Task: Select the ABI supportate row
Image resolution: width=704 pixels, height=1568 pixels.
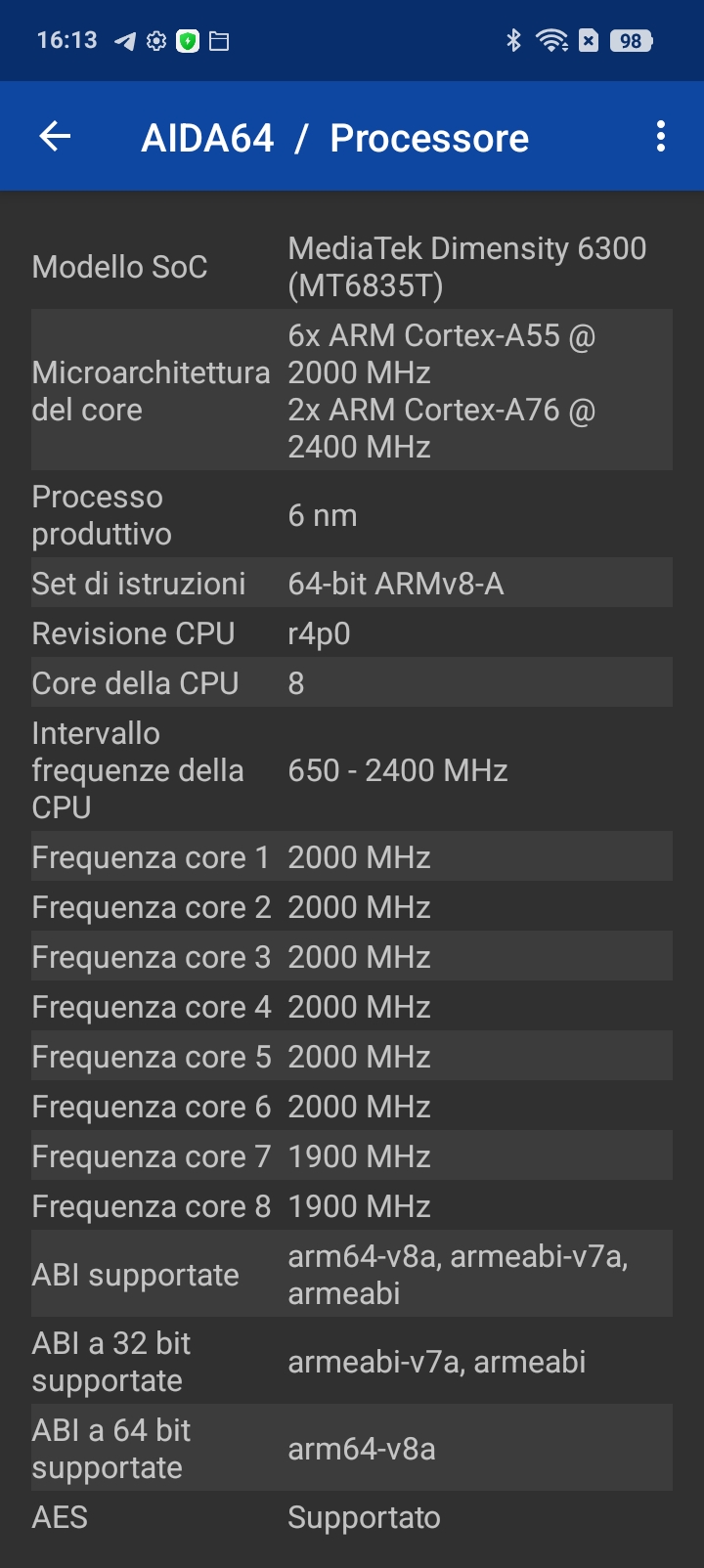Action: point(352,1275)
